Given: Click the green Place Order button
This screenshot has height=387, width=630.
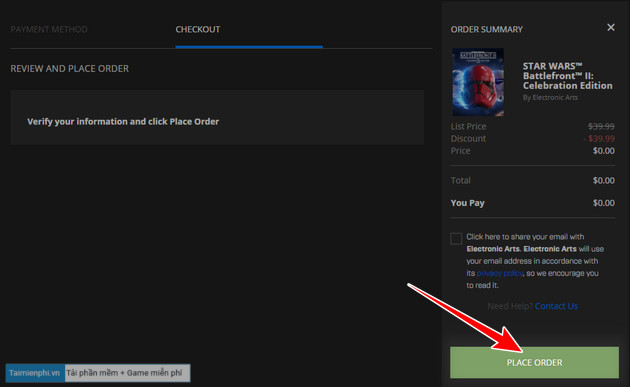Looking at the screenshot, I should 534,362.
